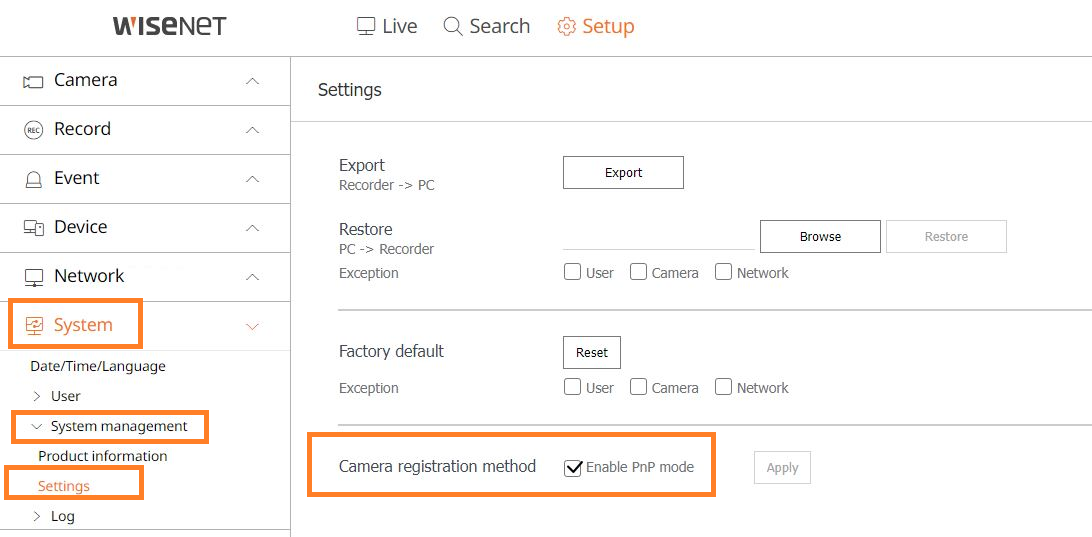Expand the Log submenu arrow
Viewport: 1092px width, 537px height.
(x=38, y=516)
